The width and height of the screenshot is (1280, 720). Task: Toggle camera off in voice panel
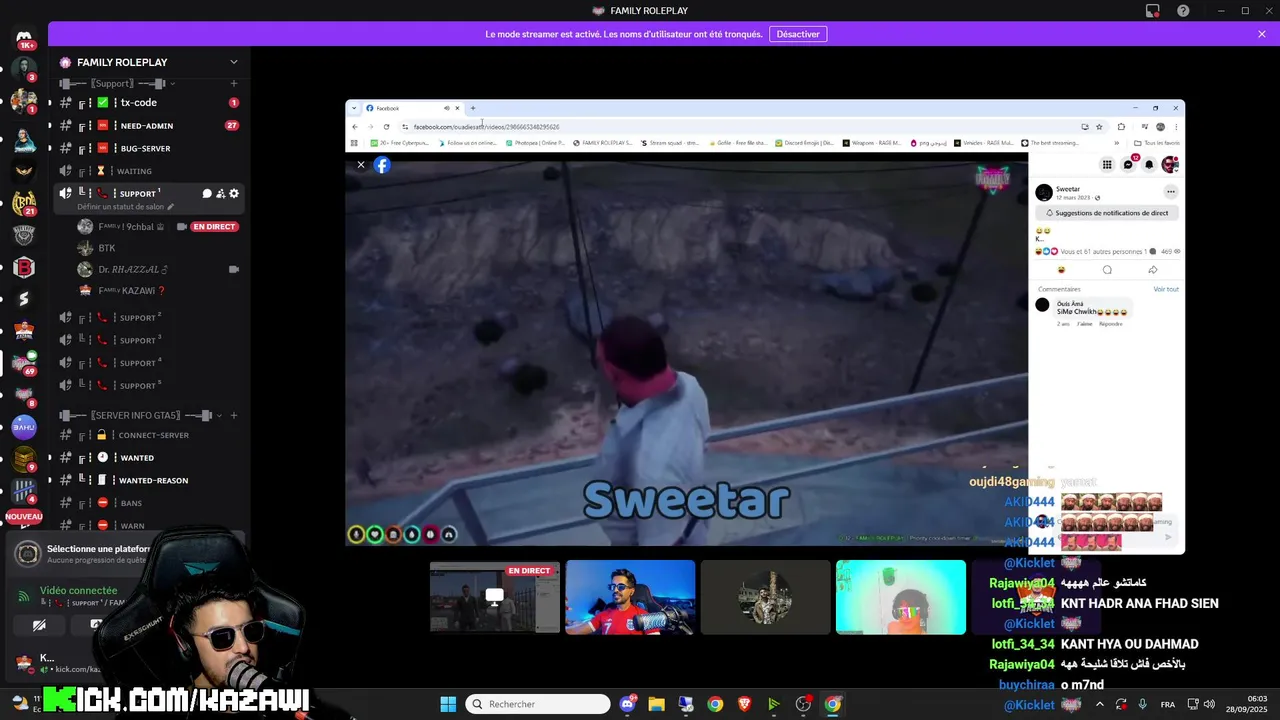39,625
